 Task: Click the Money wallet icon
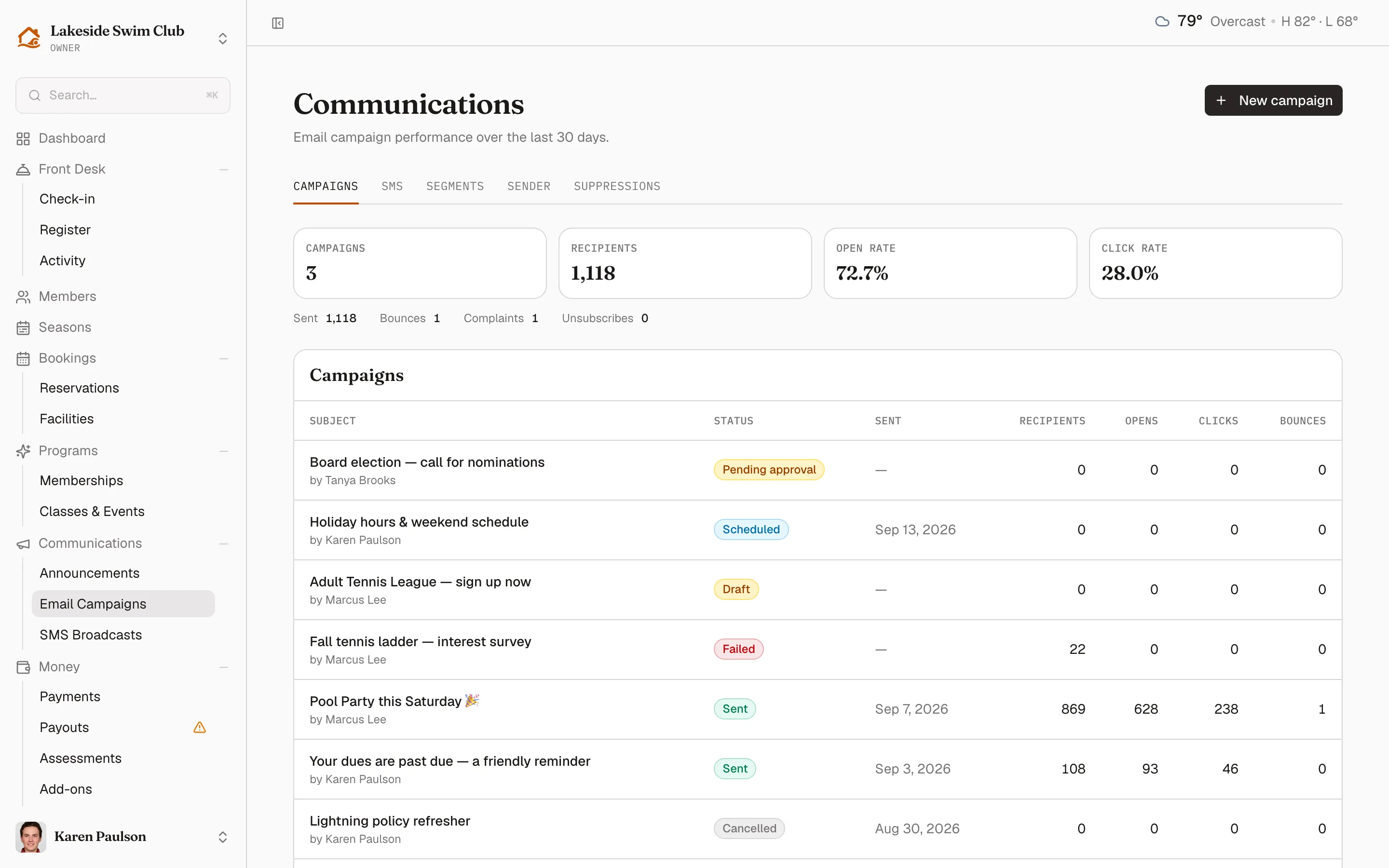coord(23,667)
